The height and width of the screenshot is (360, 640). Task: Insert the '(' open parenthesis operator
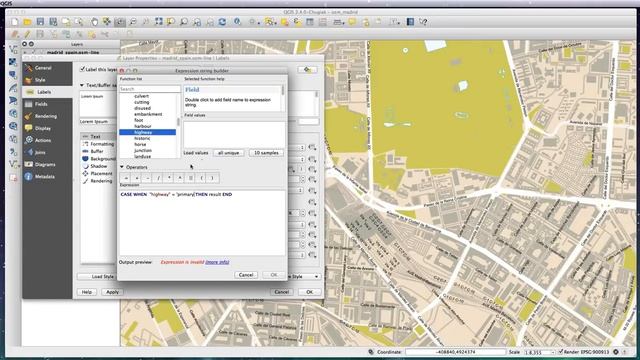(x=202, y=178)
